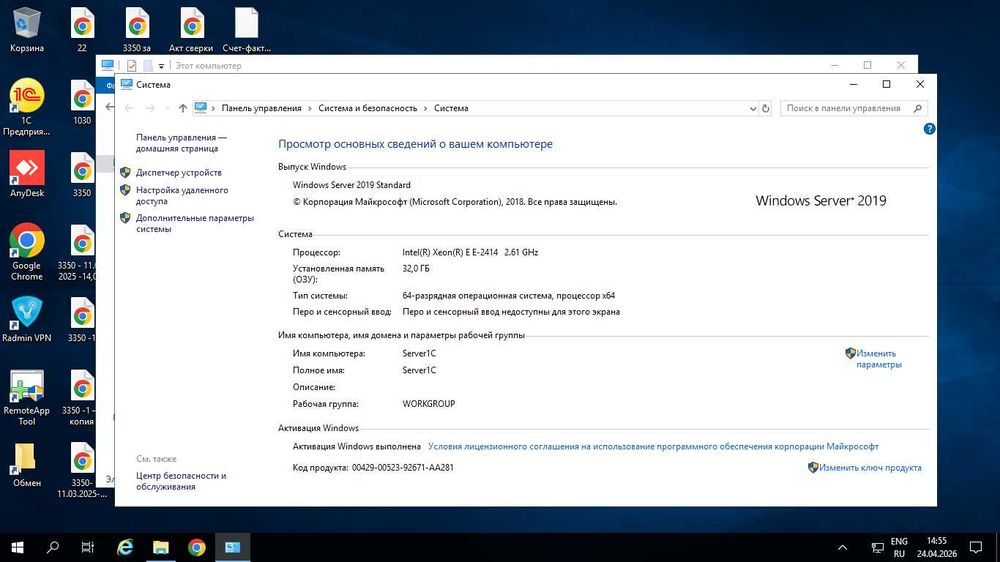1000x562 pixels.
Task: Launch Internet Explorer from taskbar
Action: click(x=125, y=547)
